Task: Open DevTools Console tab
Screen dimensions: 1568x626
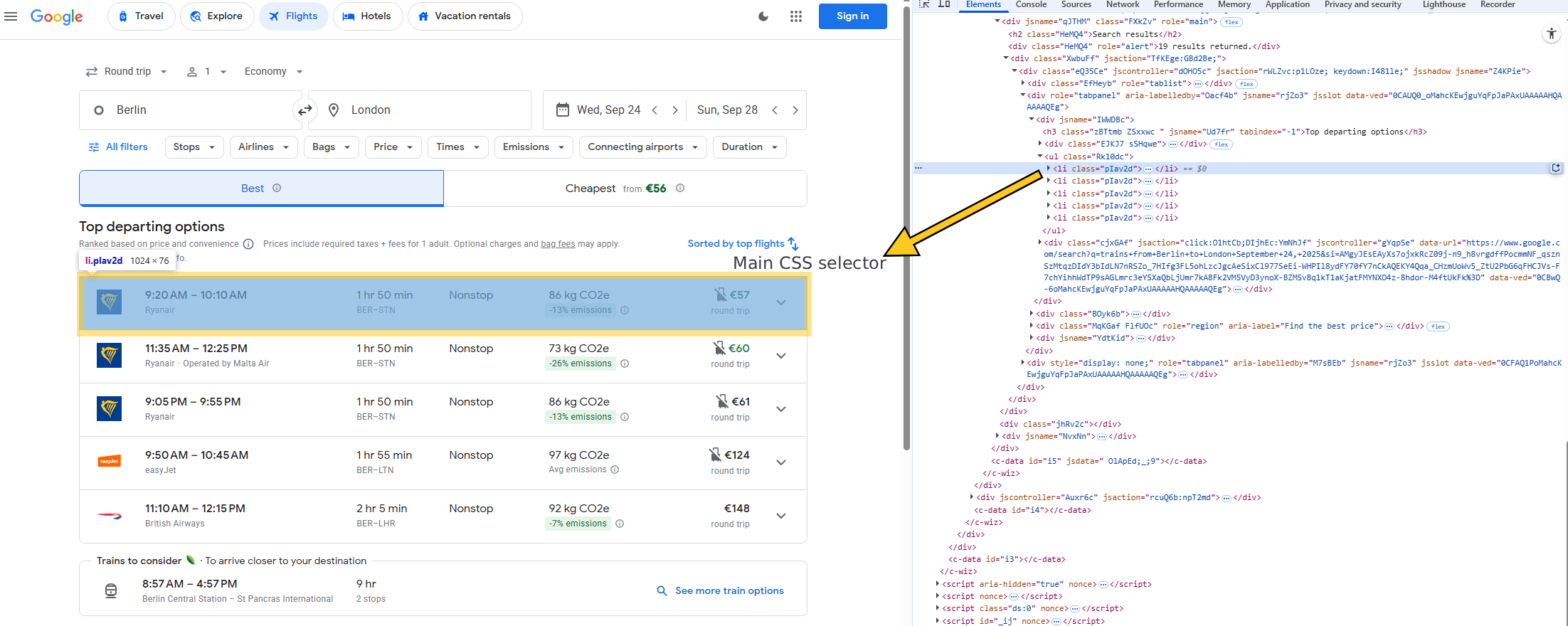Action: click(1031, 4)
